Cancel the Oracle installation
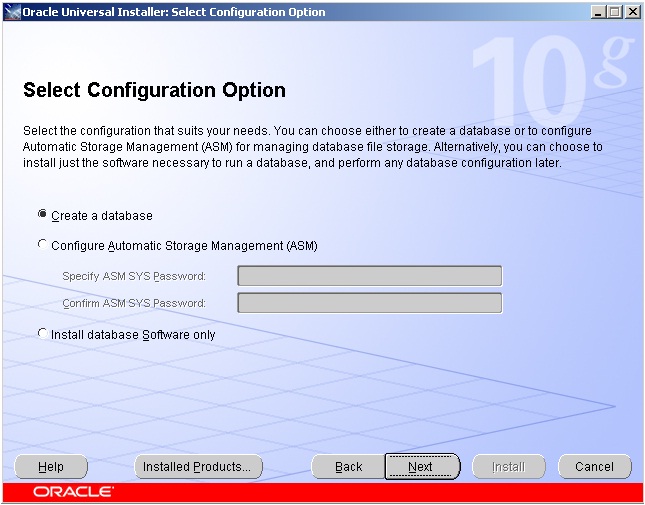Screen dimensions: 645x505 [594, 466]
